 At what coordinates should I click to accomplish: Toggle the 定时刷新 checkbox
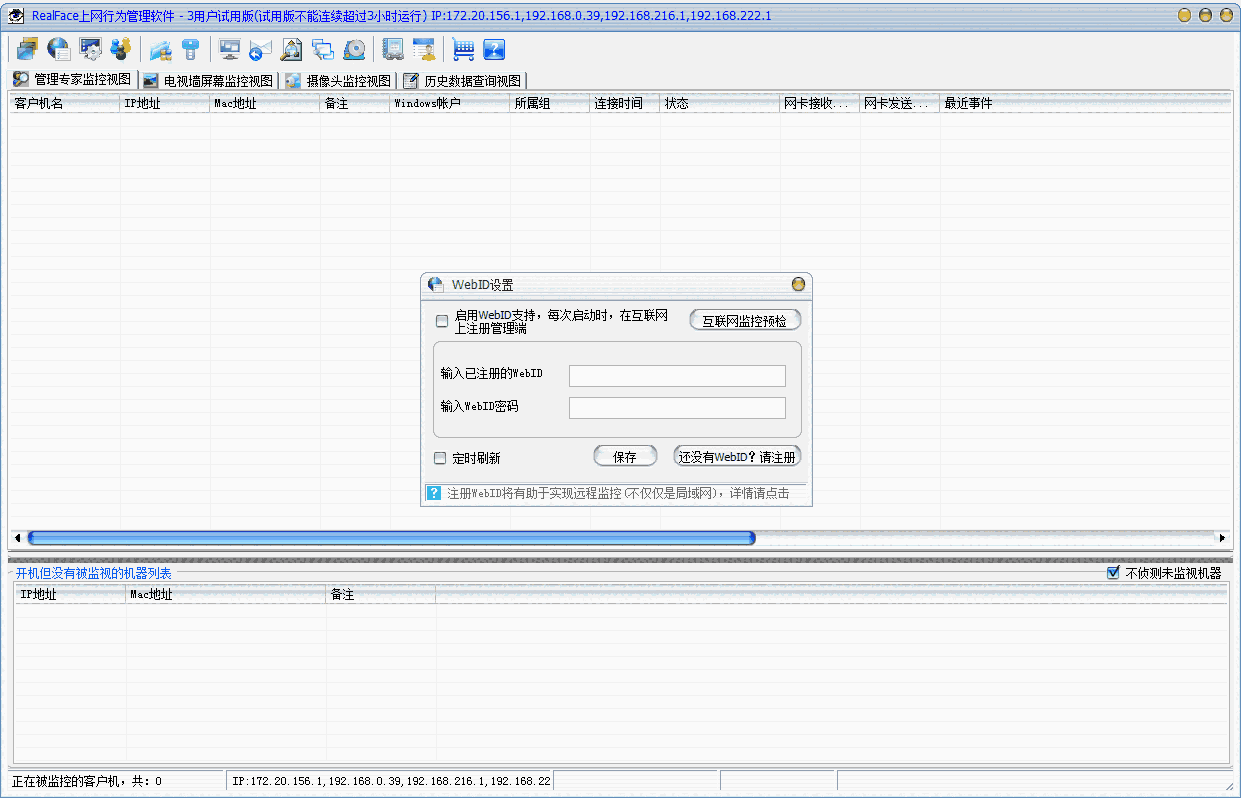(440, 458)
